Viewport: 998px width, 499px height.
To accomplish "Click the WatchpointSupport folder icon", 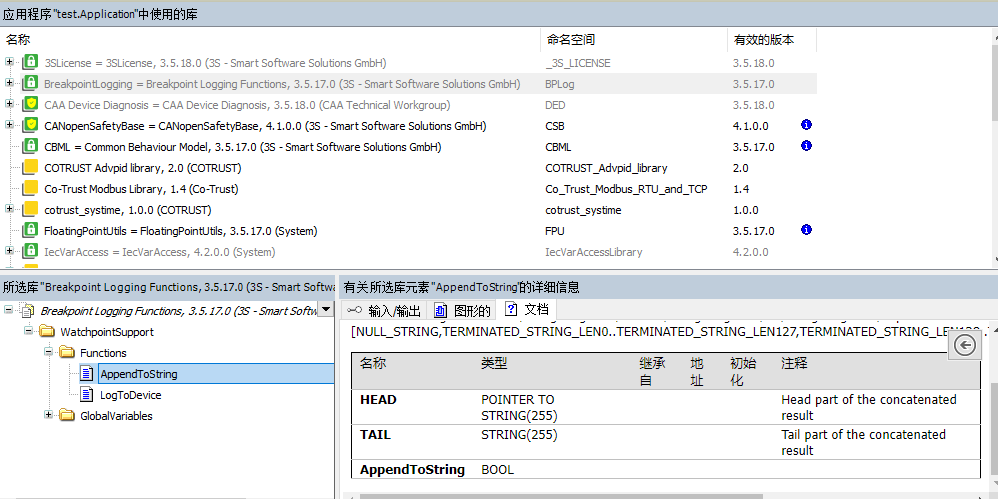I will 47,332.
